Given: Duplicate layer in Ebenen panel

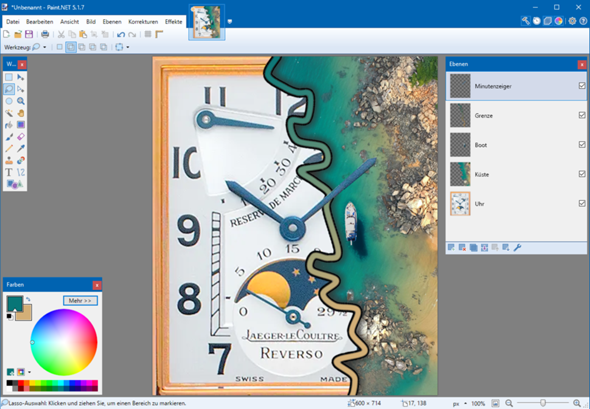Looking at the screenshot, I should [x=473, y=247].
